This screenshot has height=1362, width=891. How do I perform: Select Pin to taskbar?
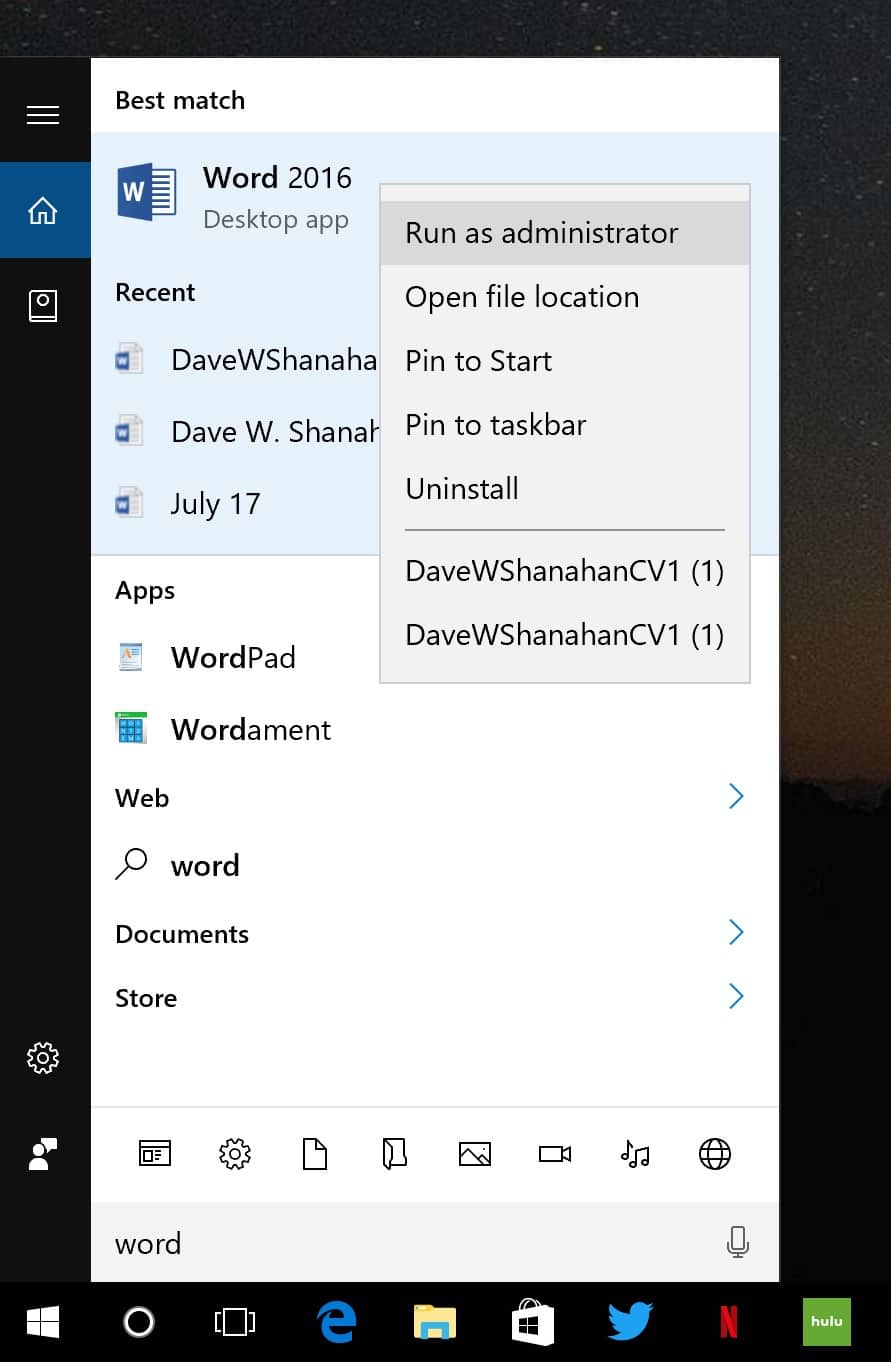[565, 425]
